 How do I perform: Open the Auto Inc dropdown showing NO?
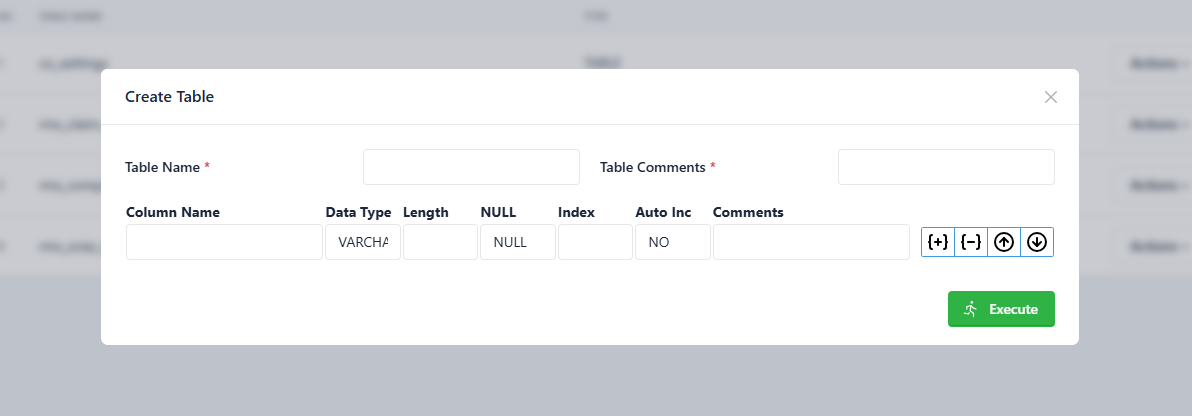tap(673, 242)
